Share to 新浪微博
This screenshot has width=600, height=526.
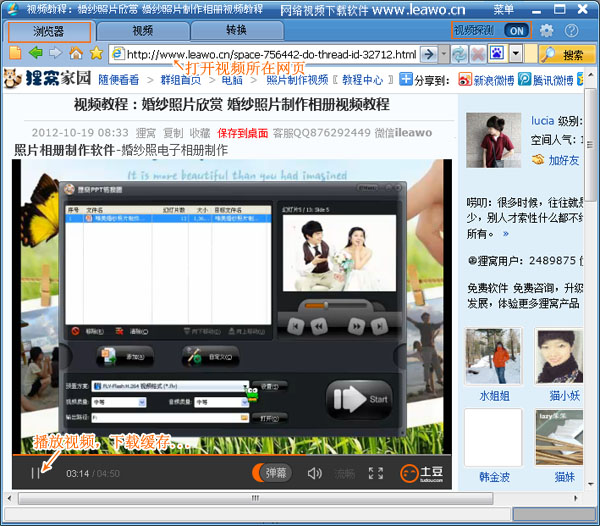point(486,80)
